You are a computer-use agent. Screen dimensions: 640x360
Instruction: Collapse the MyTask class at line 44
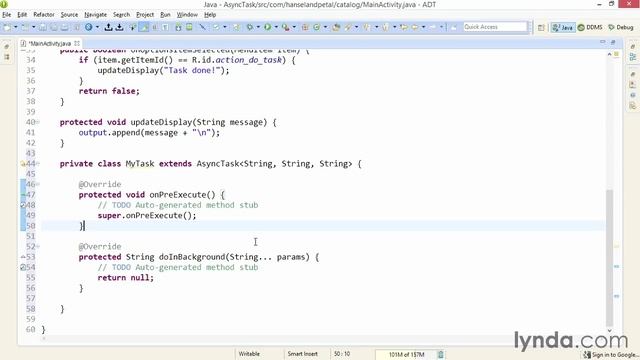pos(38,164)
